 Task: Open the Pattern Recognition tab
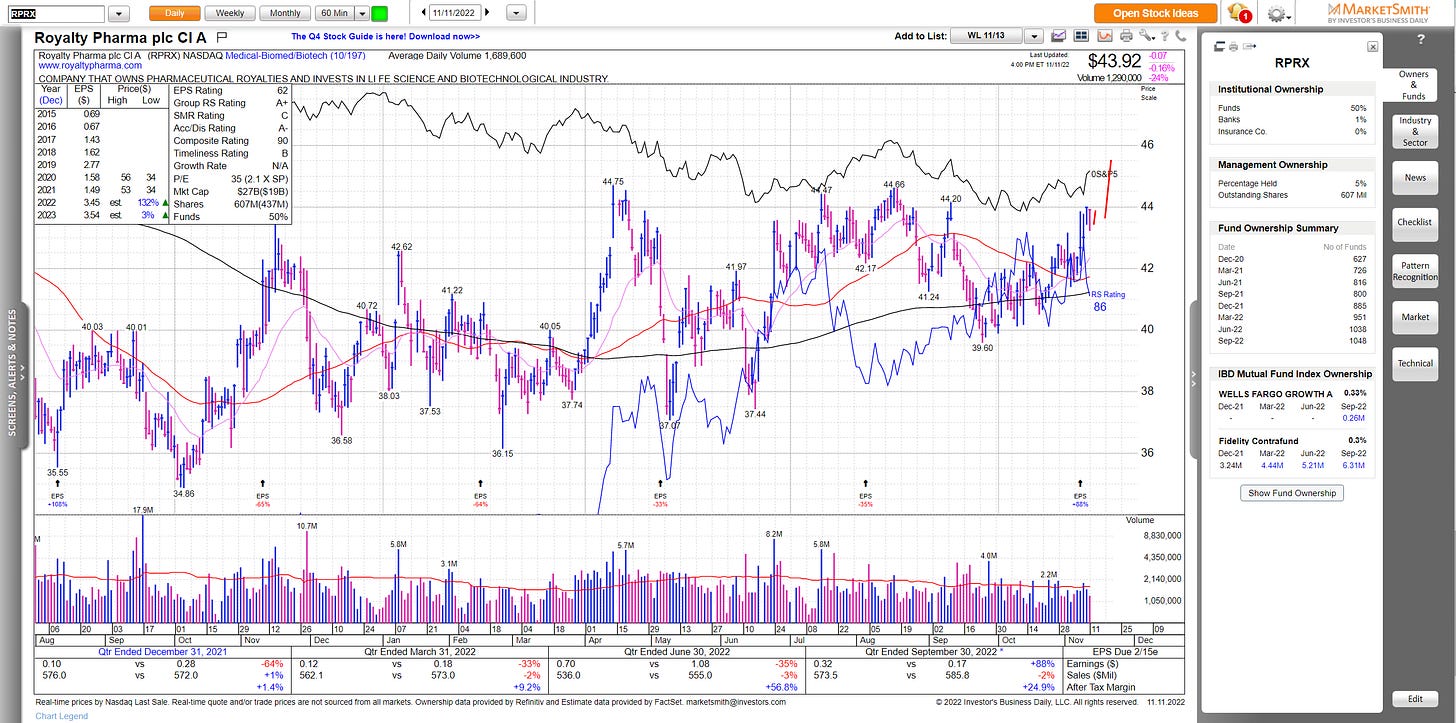[1415, 270]
